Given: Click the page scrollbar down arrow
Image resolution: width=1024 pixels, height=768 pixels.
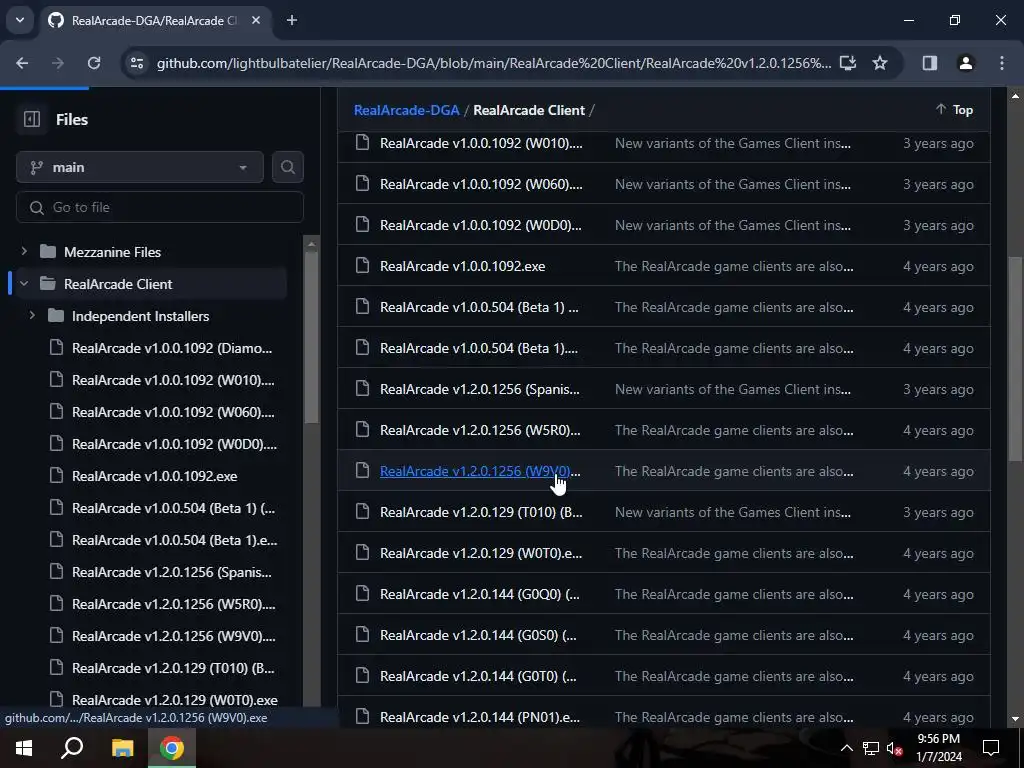Looking at the screenshot, I should point(1015,719).
